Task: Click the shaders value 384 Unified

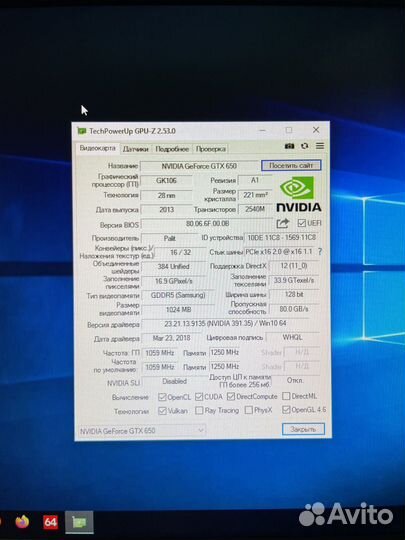Action: point(174,266)
